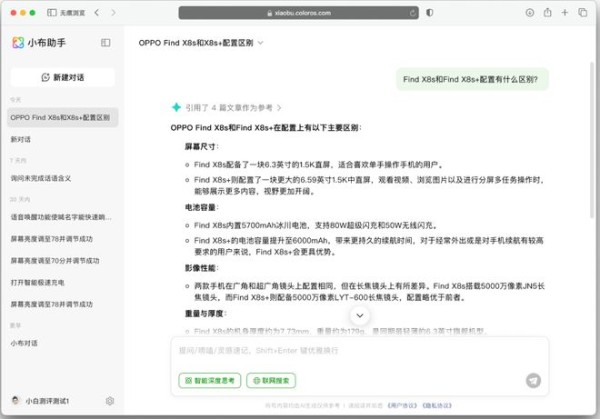Open the 打开智能极速充电 conversation
The height and width of the screenshot is (419, 600).
(38, 282)
